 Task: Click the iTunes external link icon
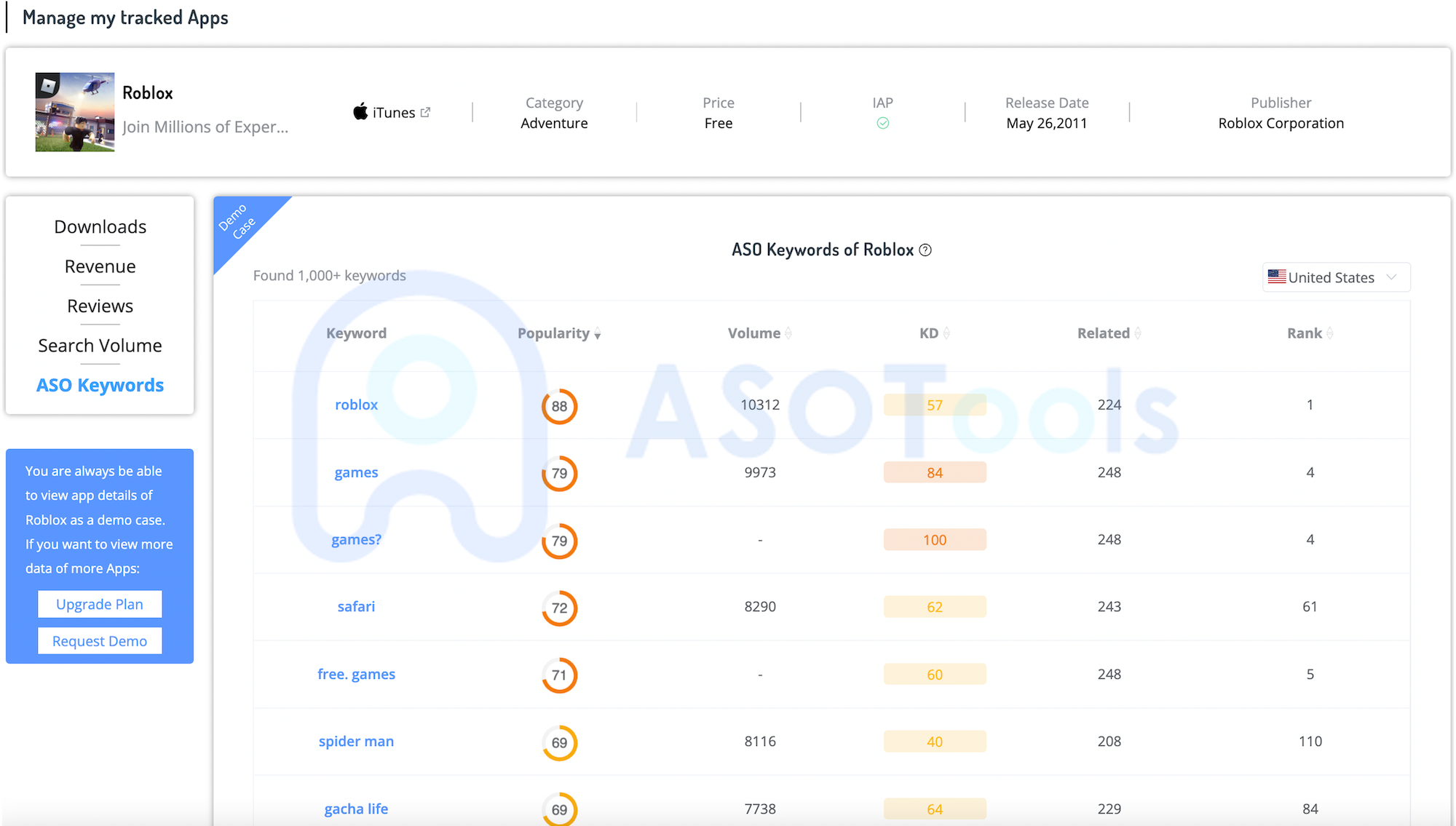click(426, 112)
